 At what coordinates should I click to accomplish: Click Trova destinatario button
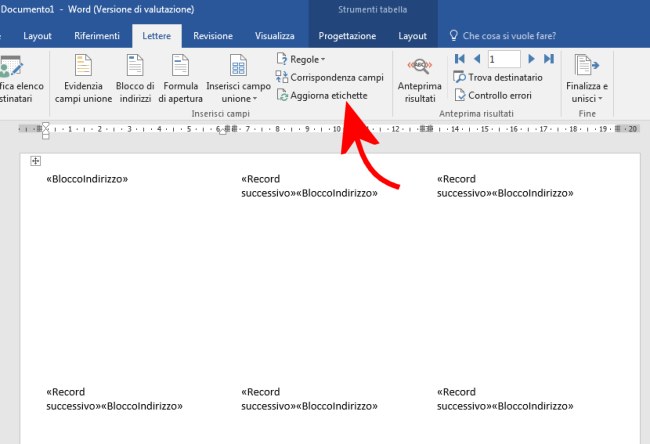coord(498,78)
